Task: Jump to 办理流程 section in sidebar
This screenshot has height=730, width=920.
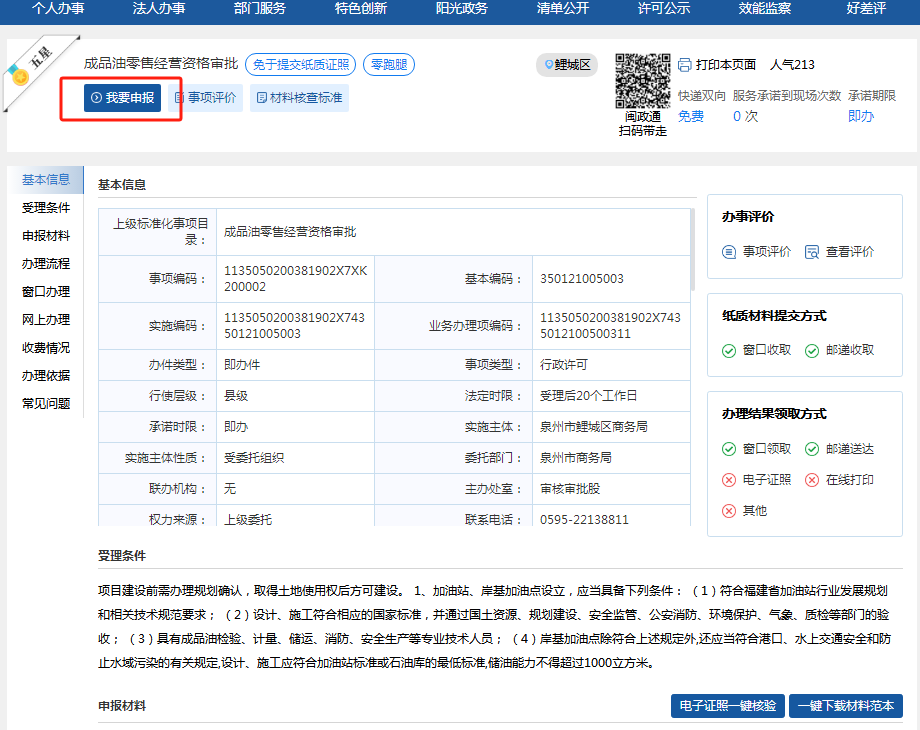Action: [46, 264]
